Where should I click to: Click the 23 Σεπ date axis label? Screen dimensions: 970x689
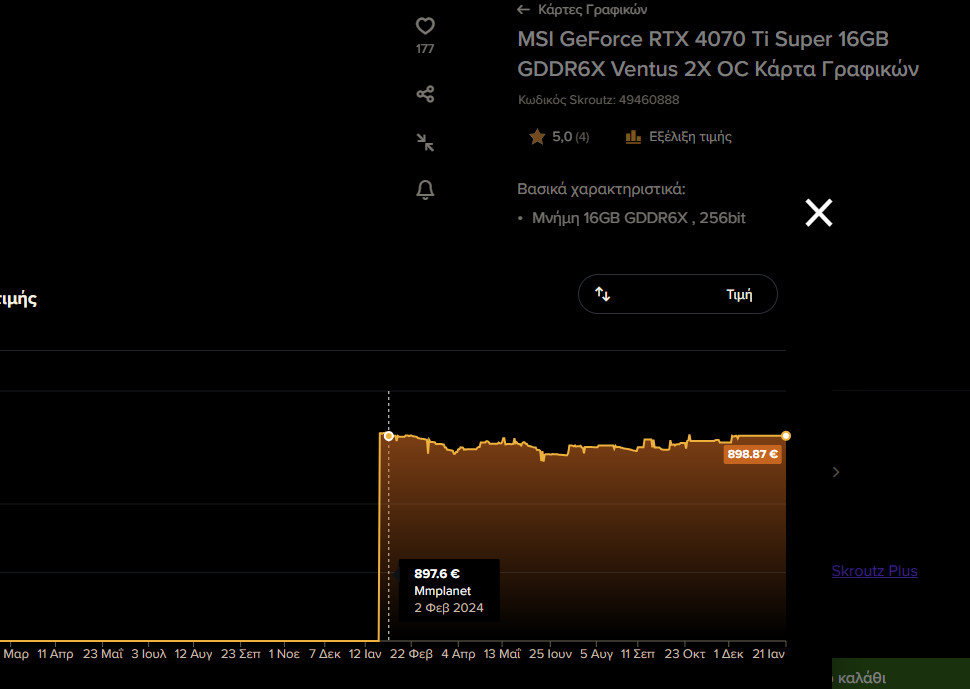coord(241,654)
